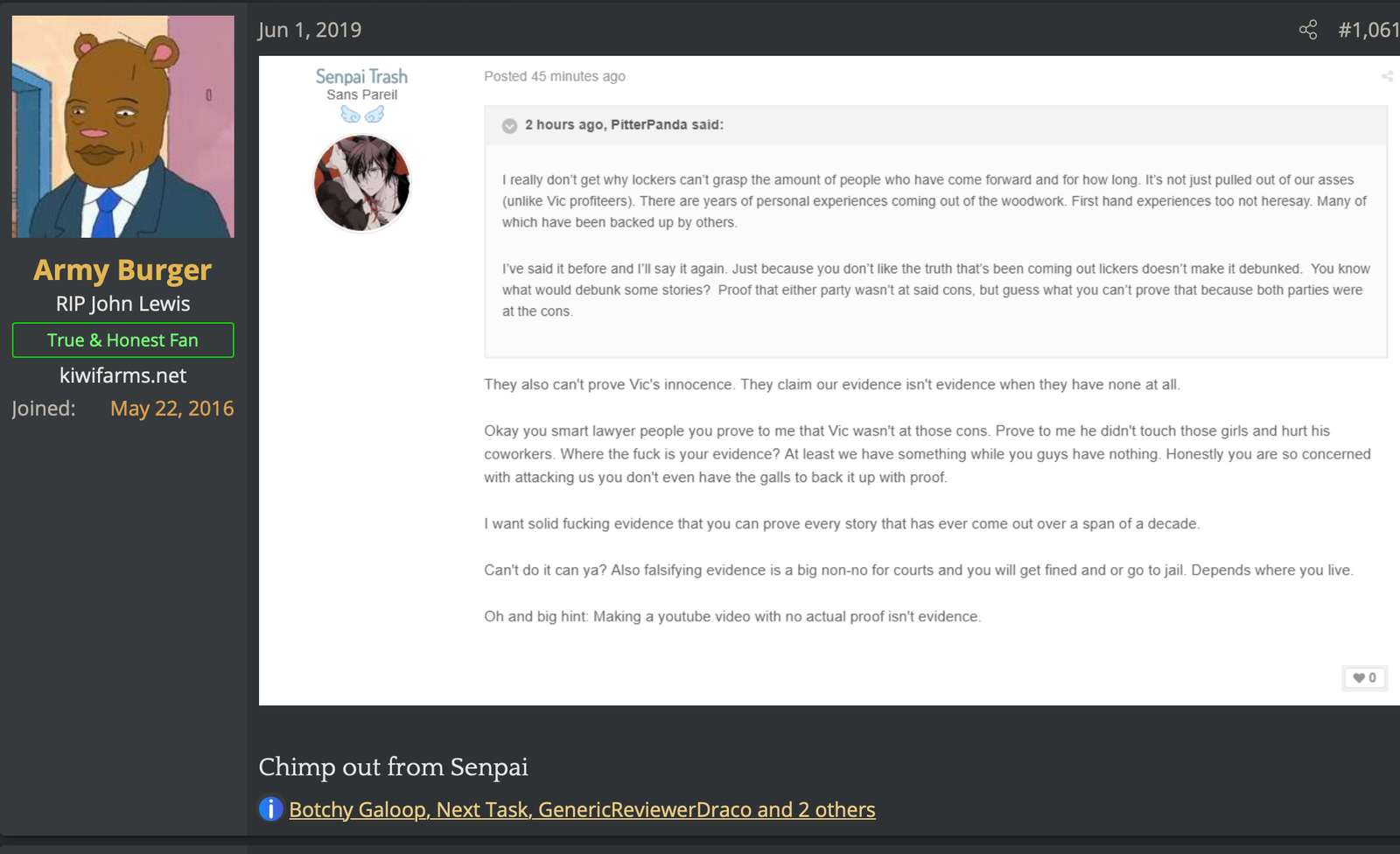Viewport: 1400px width, 854px height.
Task: Click the True & Honest Fan badge
Action: tap(123, 340)
